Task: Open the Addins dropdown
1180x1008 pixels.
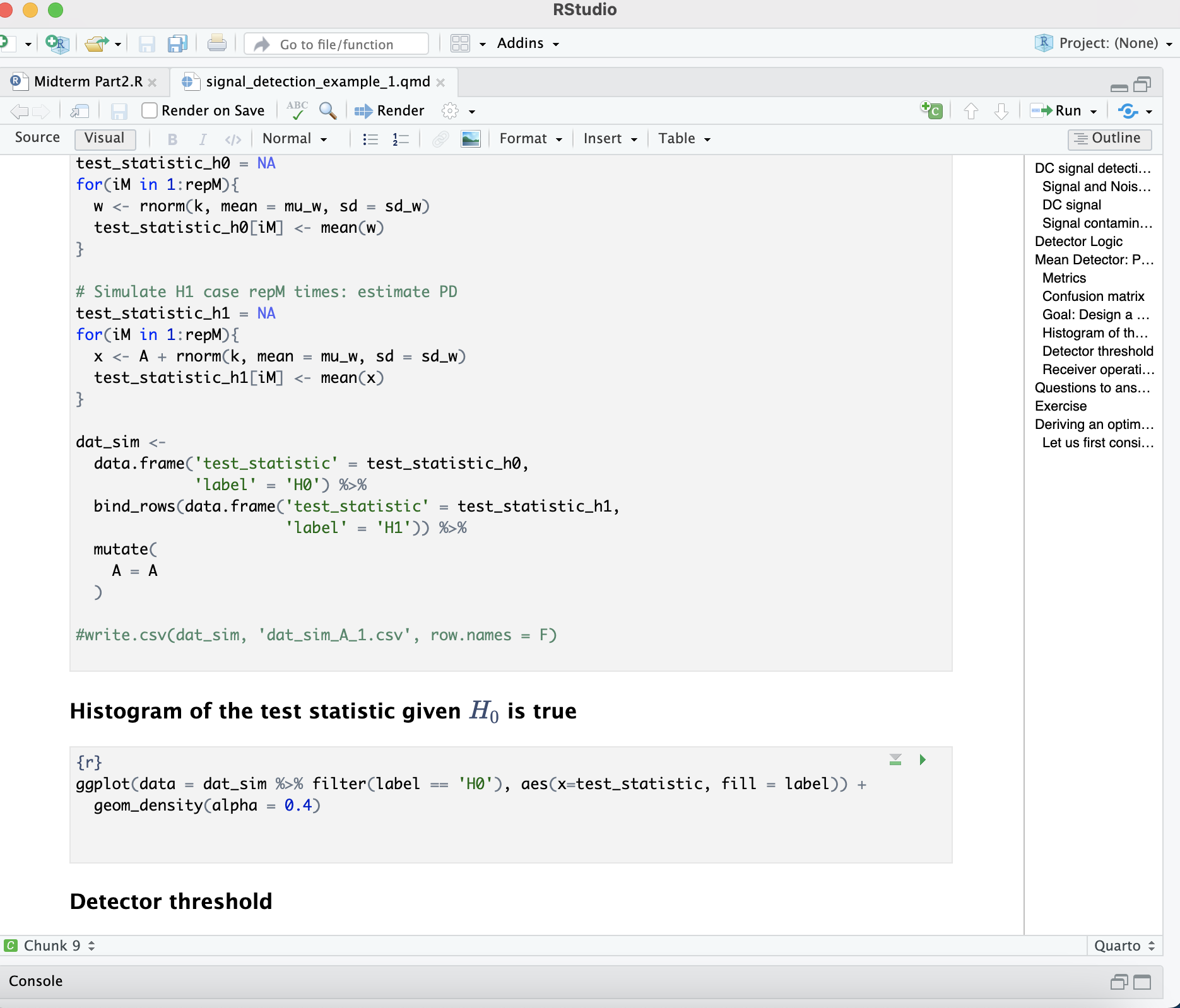Action: tap(528, 43)
